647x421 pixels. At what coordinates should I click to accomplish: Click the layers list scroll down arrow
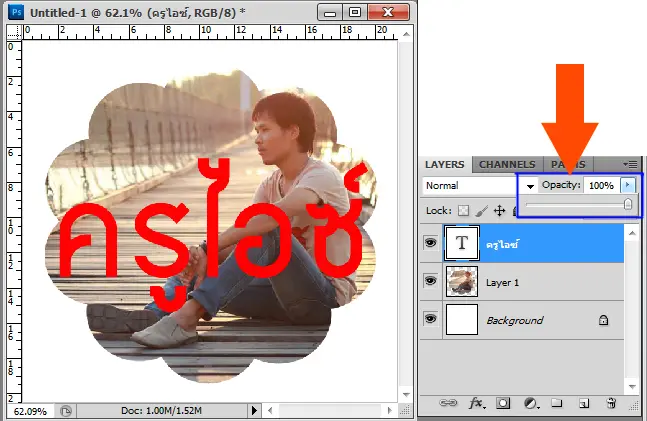pyautogui.click(x=632, y=387)
